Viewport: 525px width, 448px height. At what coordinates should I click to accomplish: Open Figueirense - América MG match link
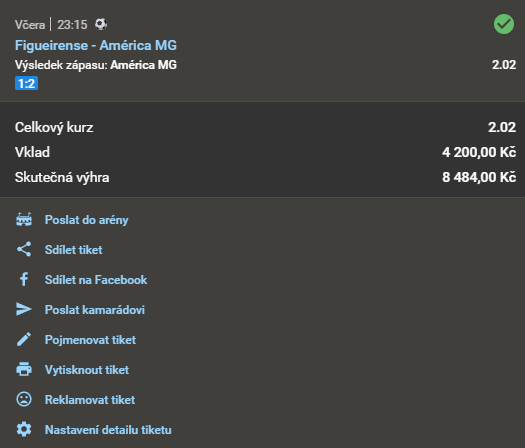96,46
